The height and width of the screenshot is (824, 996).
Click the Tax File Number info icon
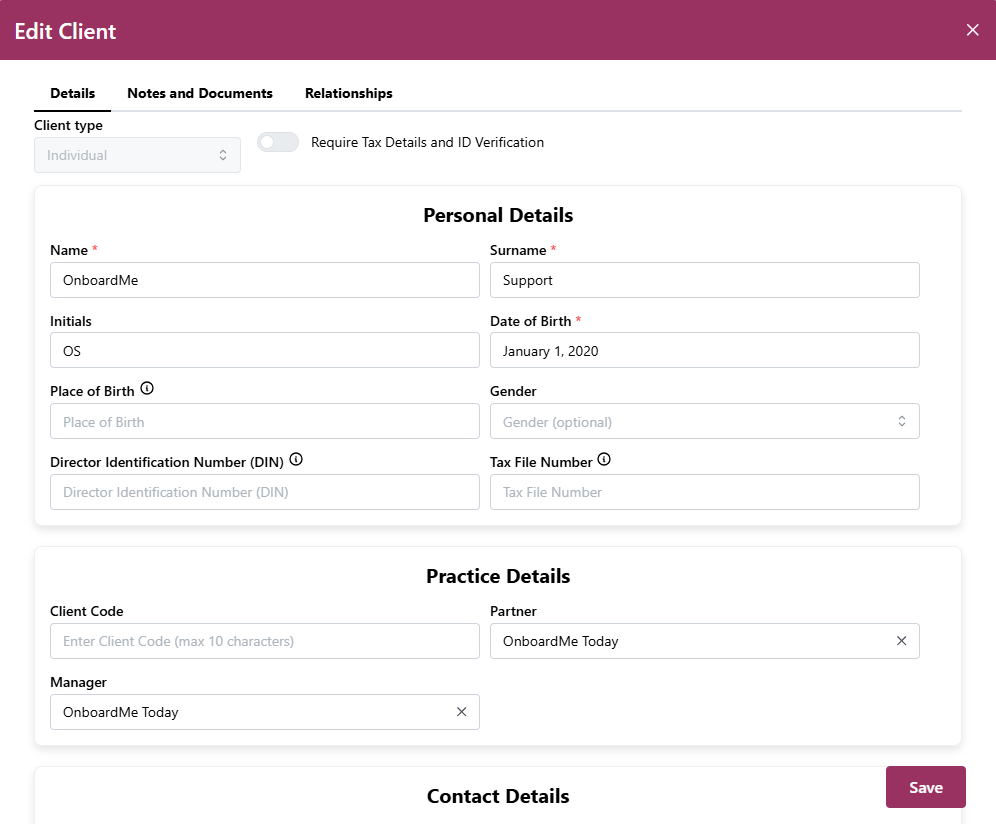click(604, 460)
